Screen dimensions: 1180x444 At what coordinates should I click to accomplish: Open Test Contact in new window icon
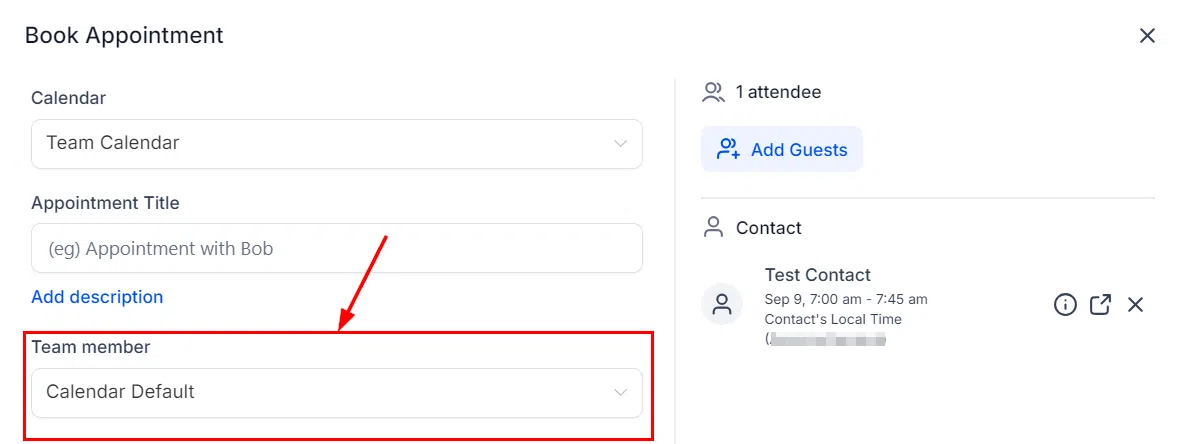1100,305
